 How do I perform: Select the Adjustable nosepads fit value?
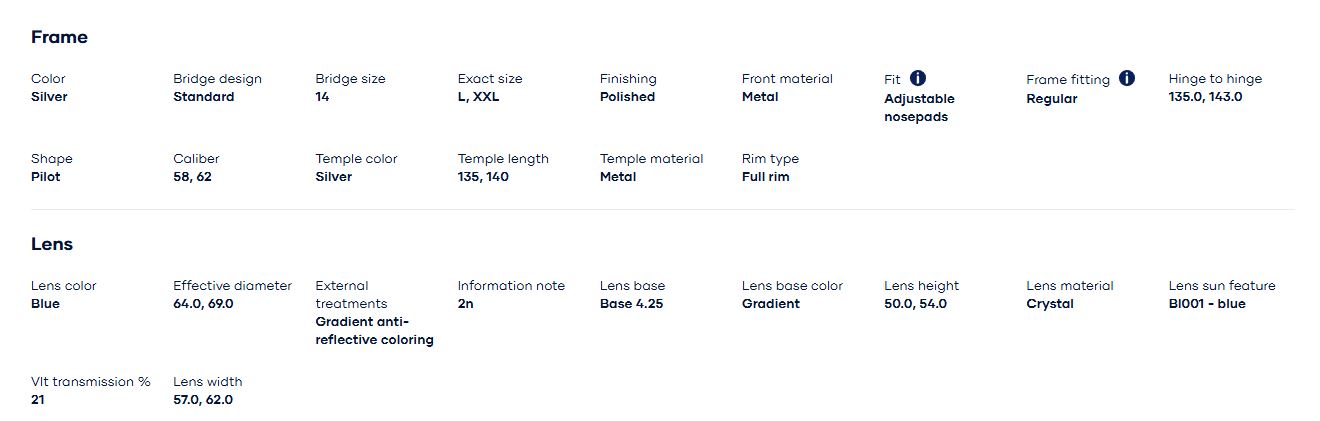[x=919, y=108]
